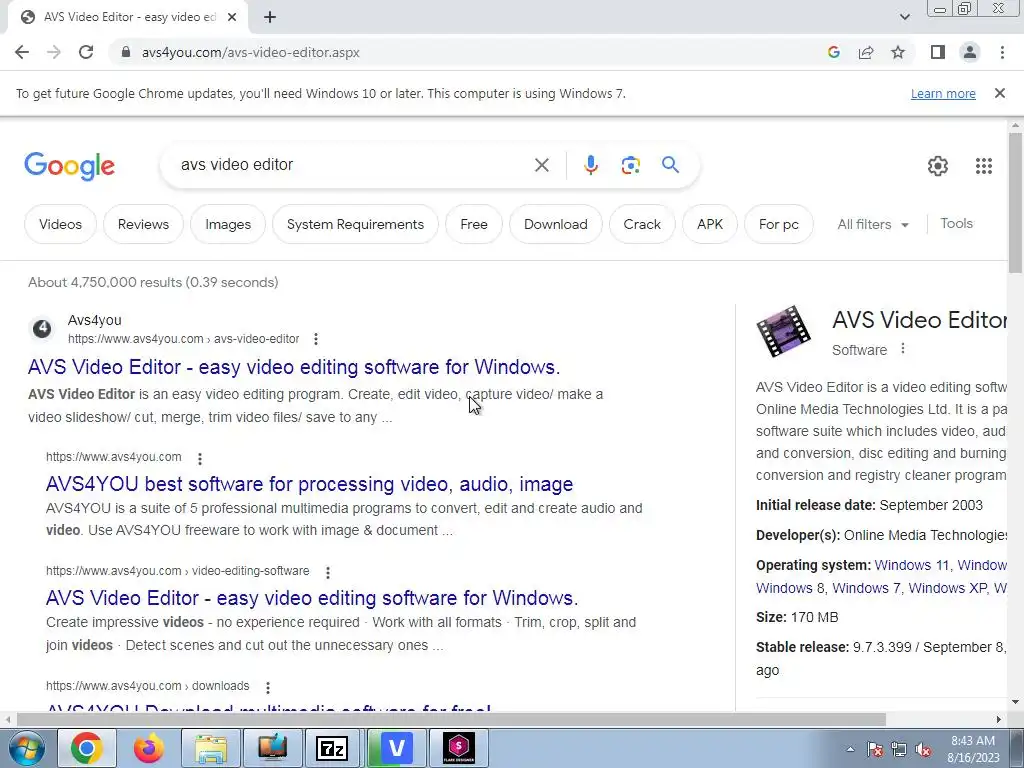Image resolution: width=1024 pixels, height=768 pixels.
Task: Open first AVS Video Editor result title
Action: tap(294, 367)
